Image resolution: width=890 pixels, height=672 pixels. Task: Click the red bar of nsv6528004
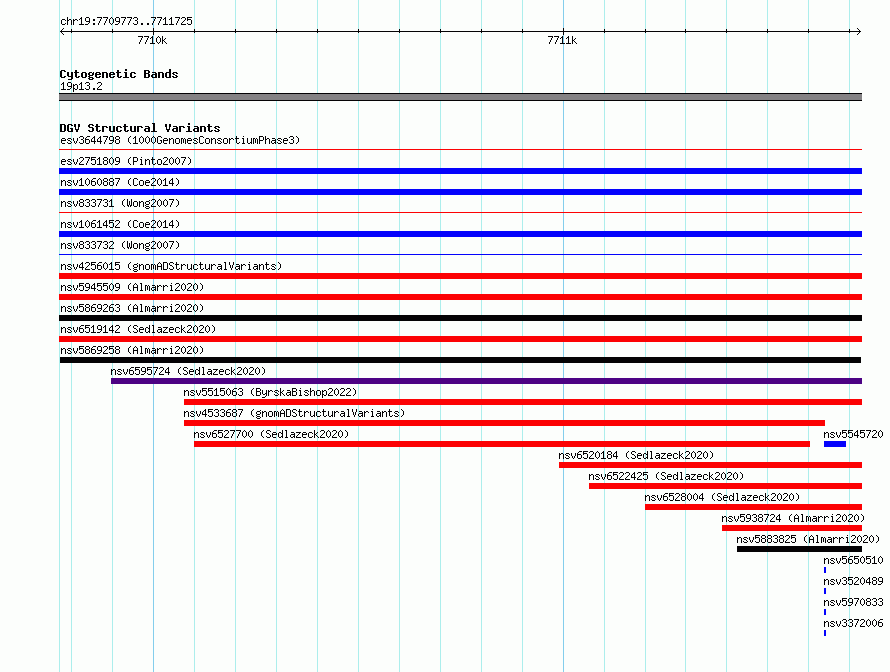coord(753,507)
